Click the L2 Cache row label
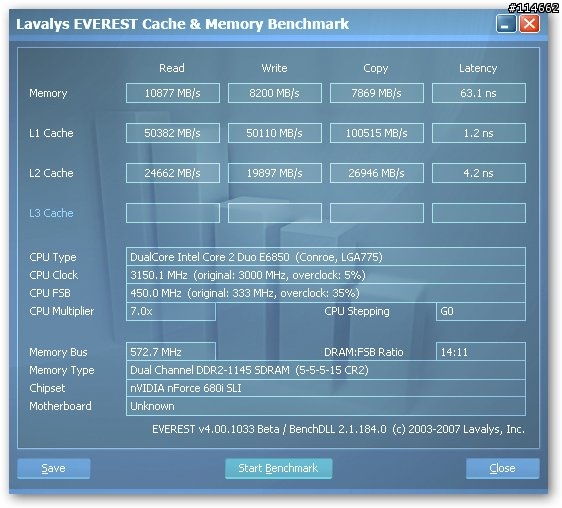 point(51,173)
